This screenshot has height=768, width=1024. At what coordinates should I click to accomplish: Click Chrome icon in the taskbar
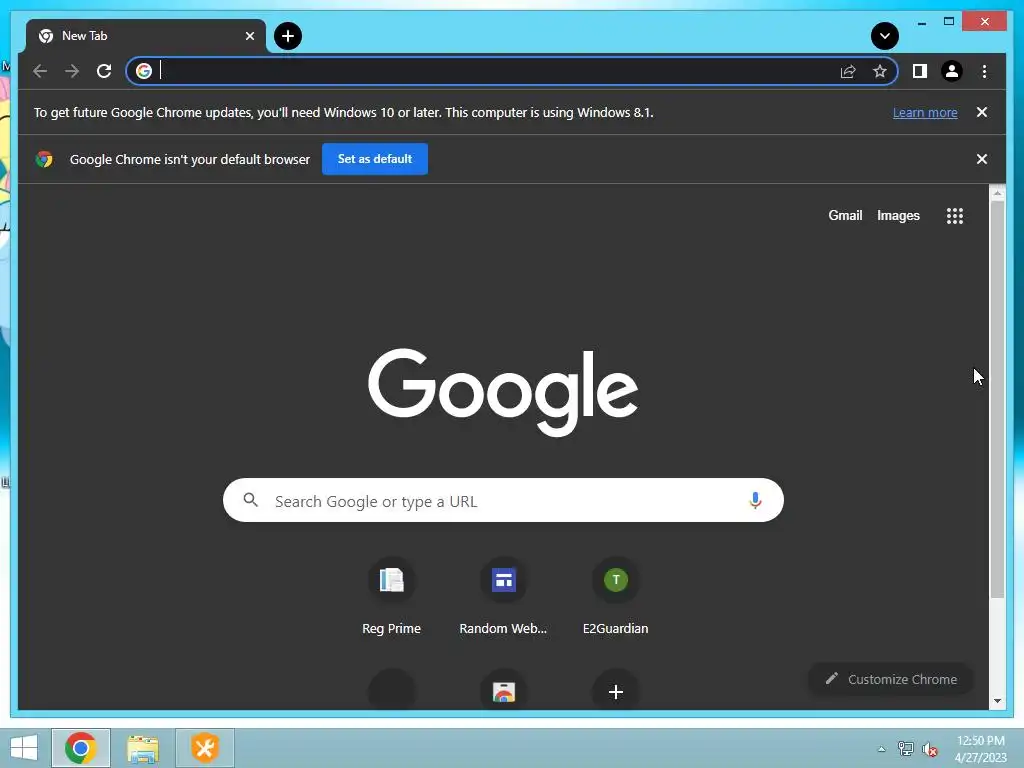click(81, 748)
